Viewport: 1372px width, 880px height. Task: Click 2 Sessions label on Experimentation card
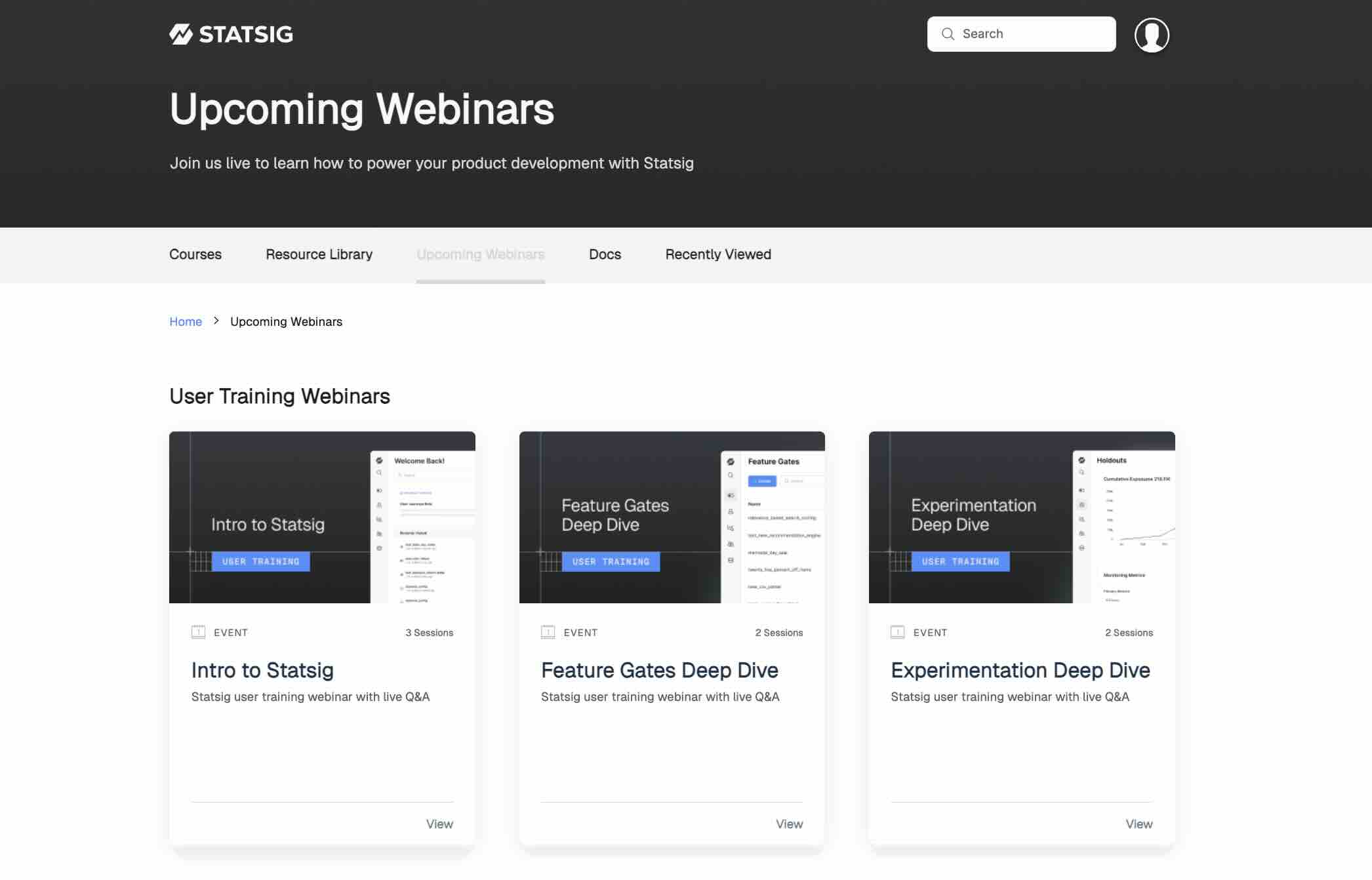(1129, 633)
